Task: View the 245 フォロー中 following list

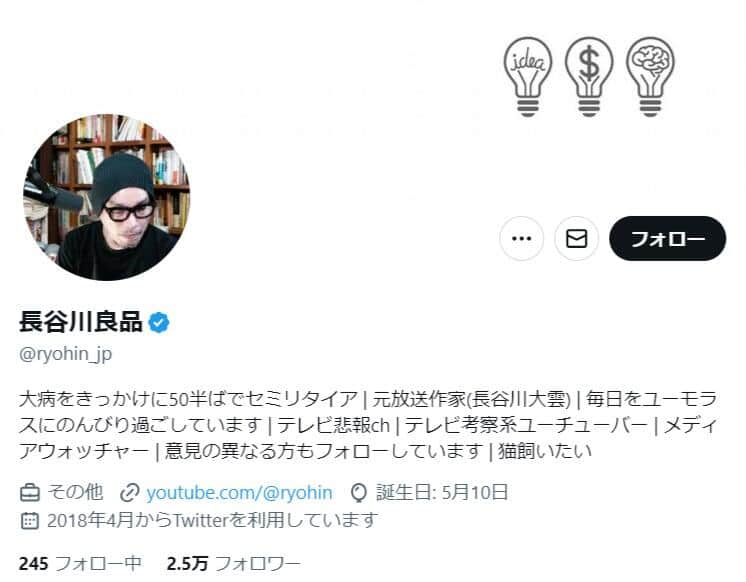Action: pos(80,564)
